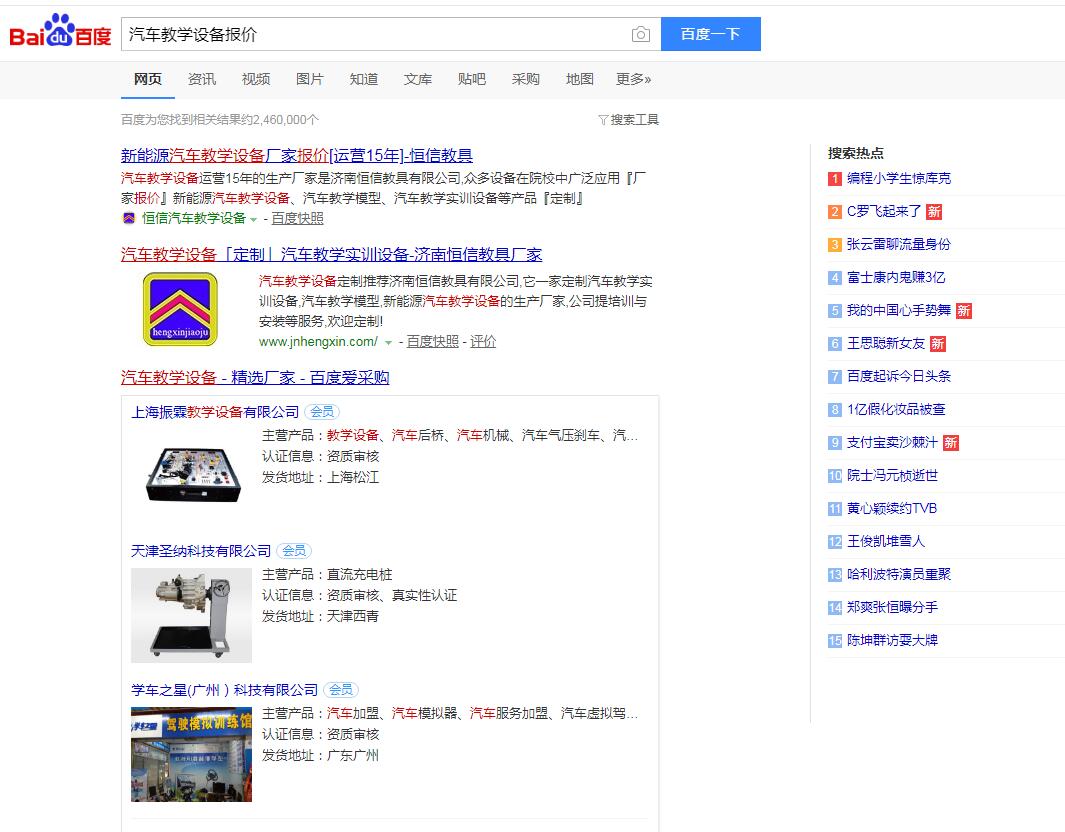Click the 新 tag beside 支付宝卖沙棘汁
The width and height of the screenshot is (1065, 832).
click(950, 443)
